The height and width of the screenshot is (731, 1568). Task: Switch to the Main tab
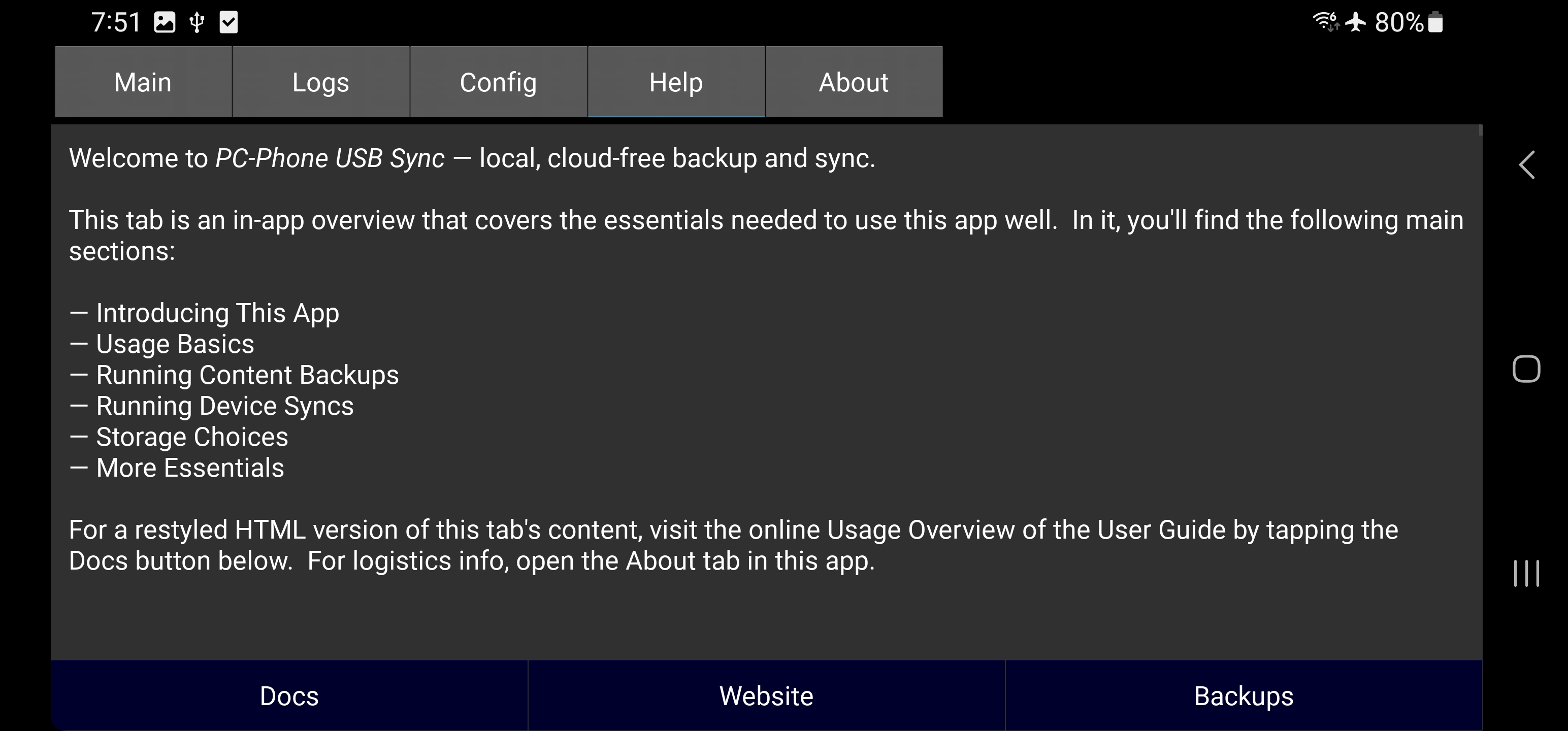[143, 82]
